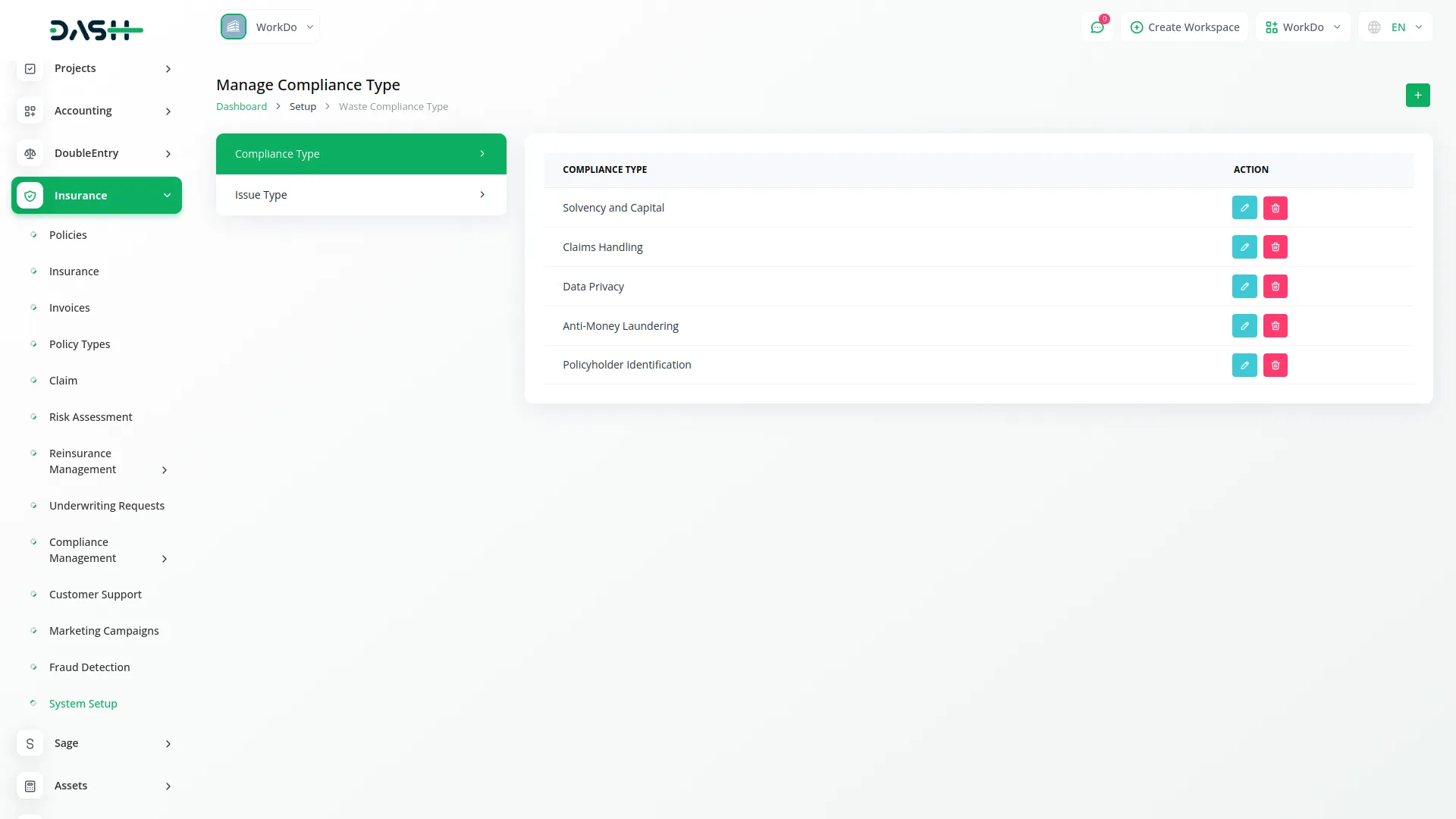This screenshot has width=1456, height=819.
Task: Click the Insurance shield icon
Action: 30,195
